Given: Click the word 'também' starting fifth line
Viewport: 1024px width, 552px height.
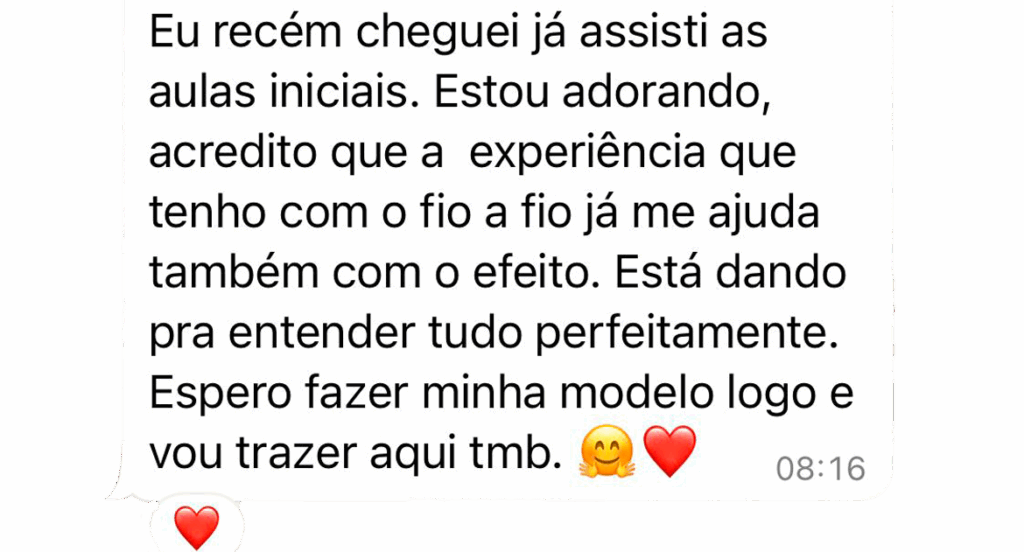Looking at the screenshot, I should tap(234, 273).
